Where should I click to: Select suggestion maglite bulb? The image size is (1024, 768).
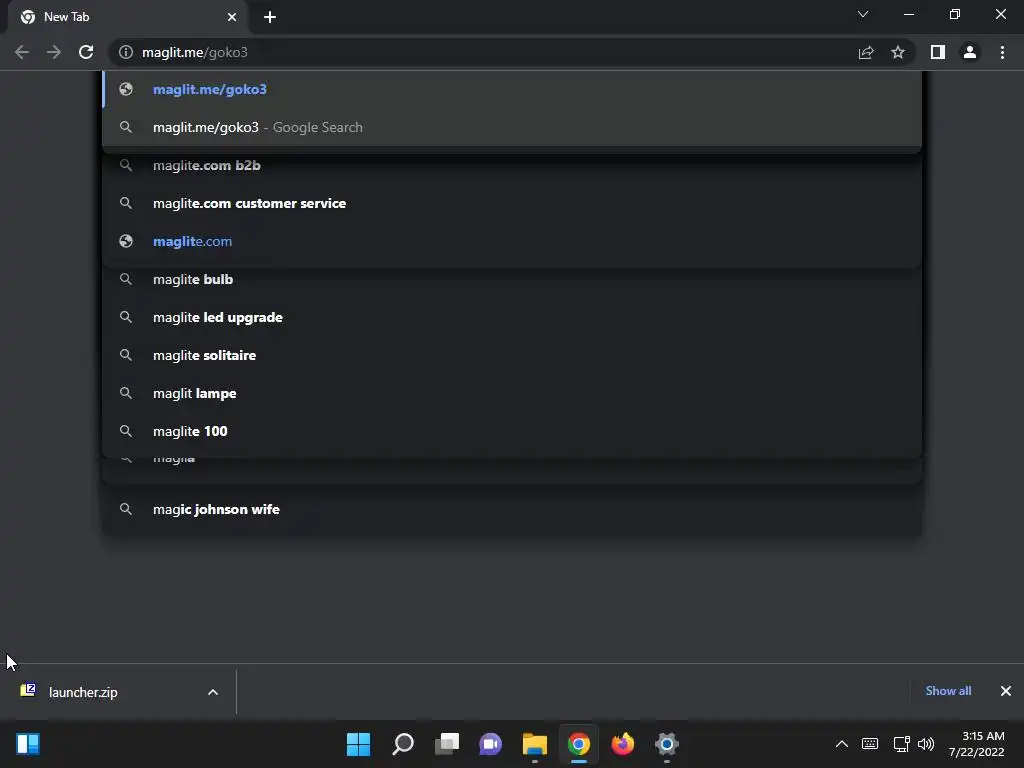click(x=512, y=279)
